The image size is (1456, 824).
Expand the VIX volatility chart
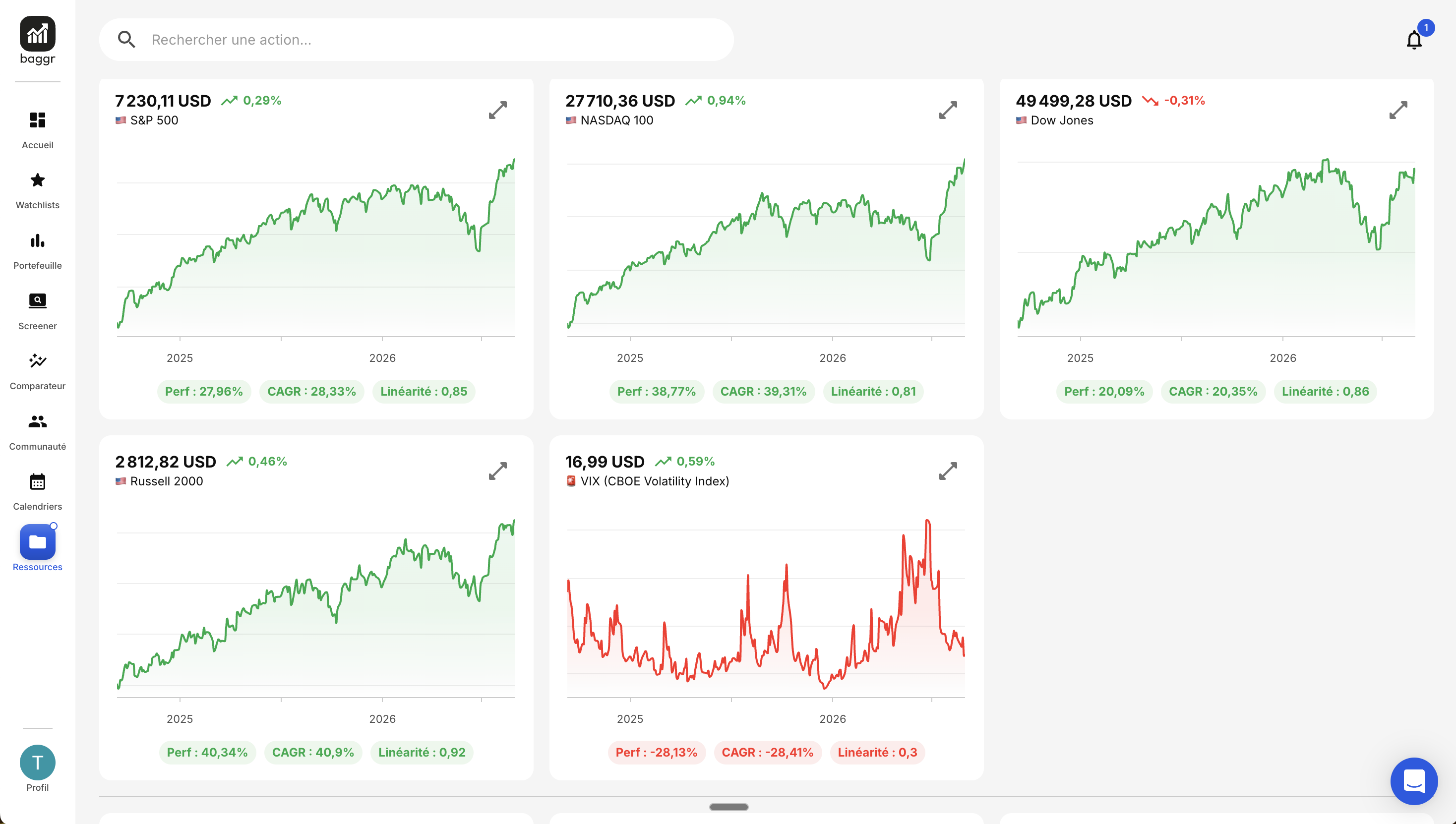[948, 471]
